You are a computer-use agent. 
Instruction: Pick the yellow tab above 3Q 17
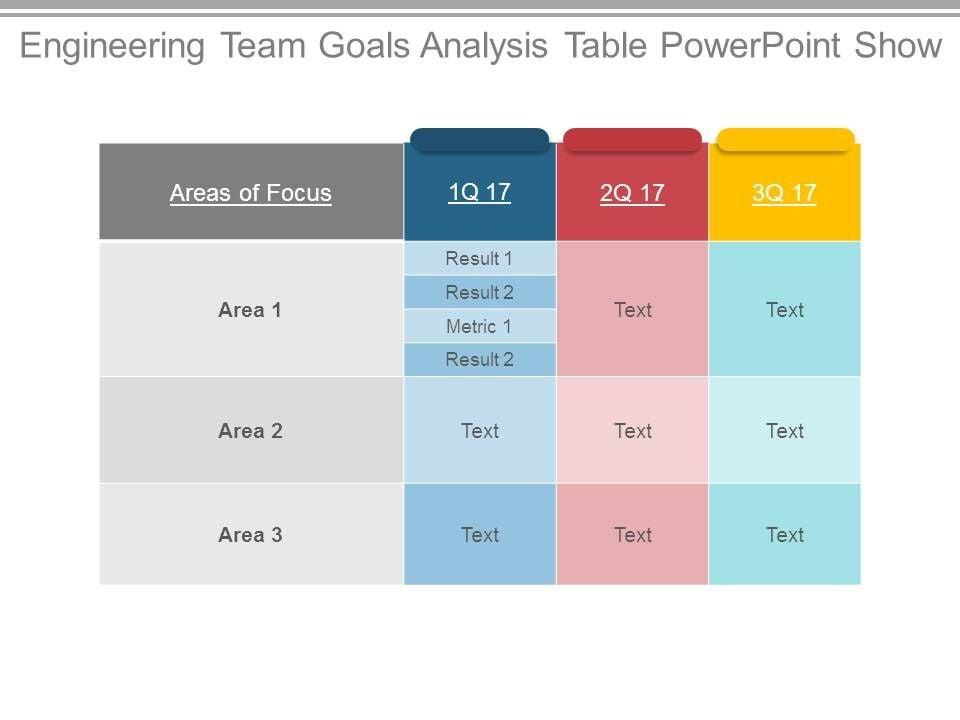pyautogui.click(x=785, y=140)
